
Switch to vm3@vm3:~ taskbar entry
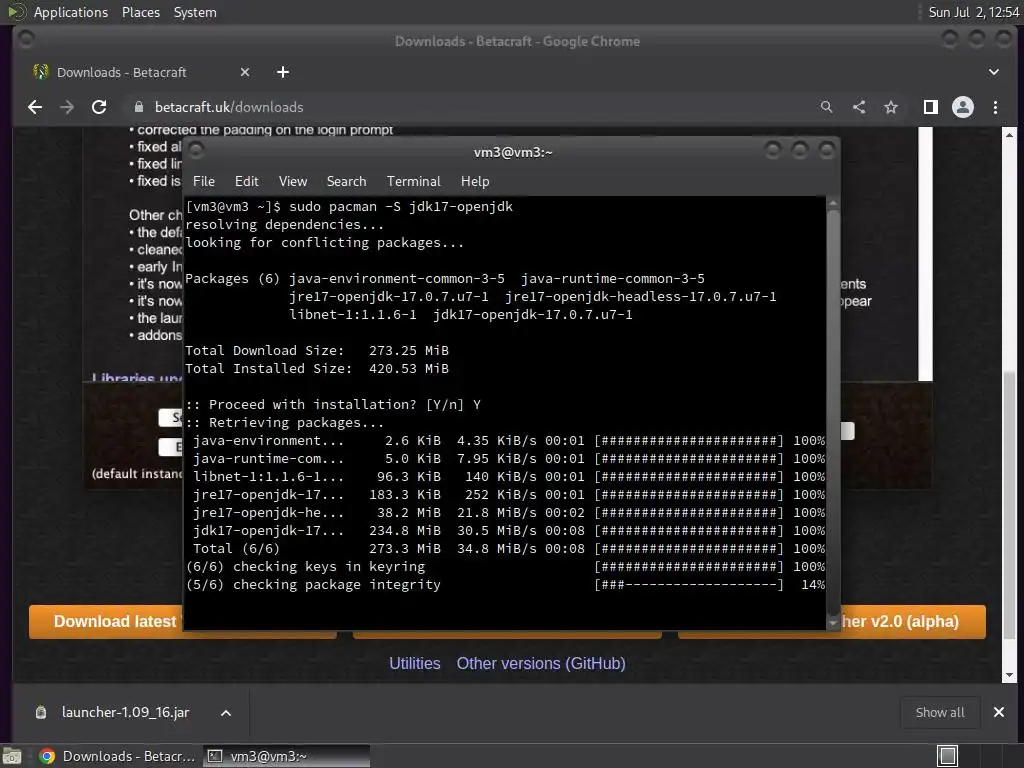[287, 756]
